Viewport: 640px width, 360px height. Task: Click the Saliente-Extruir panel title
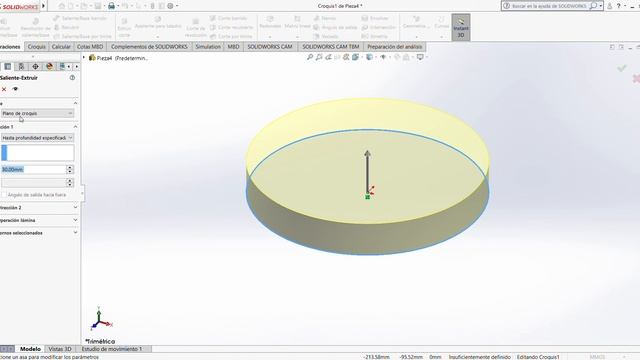pyautogui.click(x=19, y=78)
